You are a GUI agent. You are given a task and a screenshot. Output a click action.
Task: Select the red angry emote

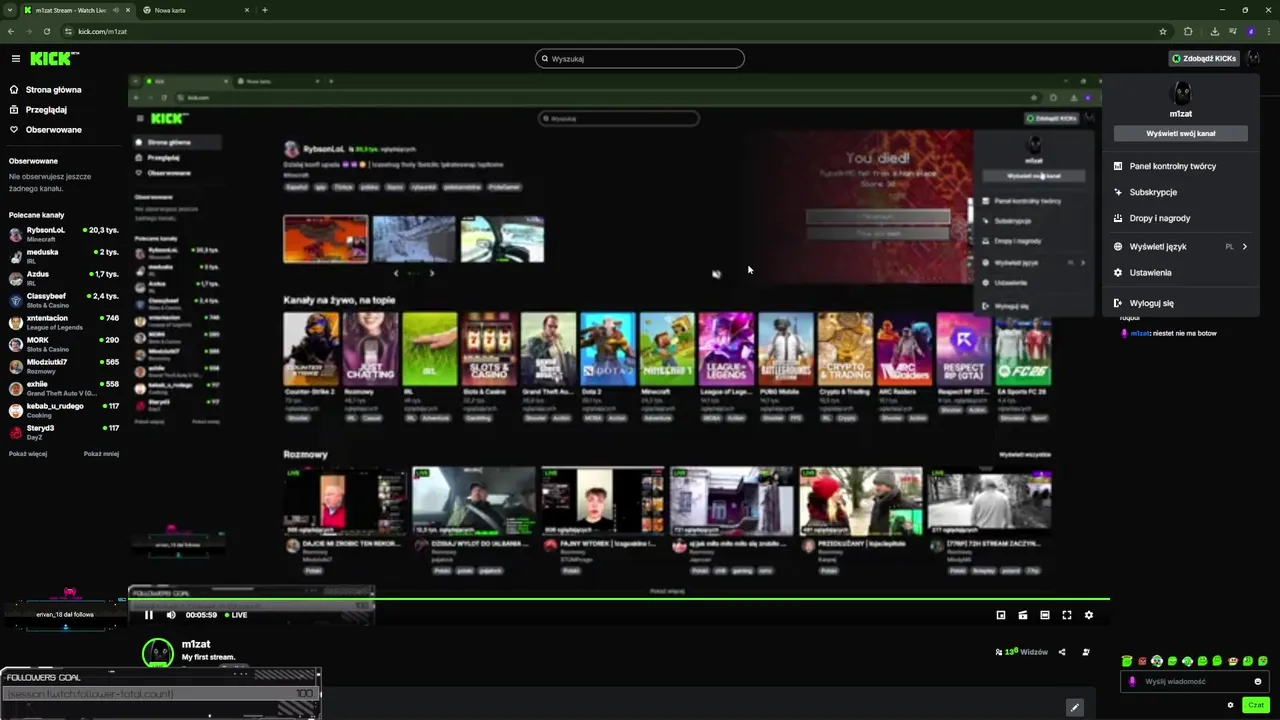(1143, 661)
